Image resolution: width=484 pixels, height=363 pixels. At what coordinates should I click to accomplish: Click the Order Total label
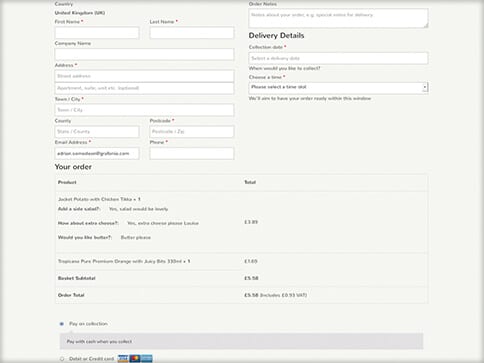coord(71,295)
